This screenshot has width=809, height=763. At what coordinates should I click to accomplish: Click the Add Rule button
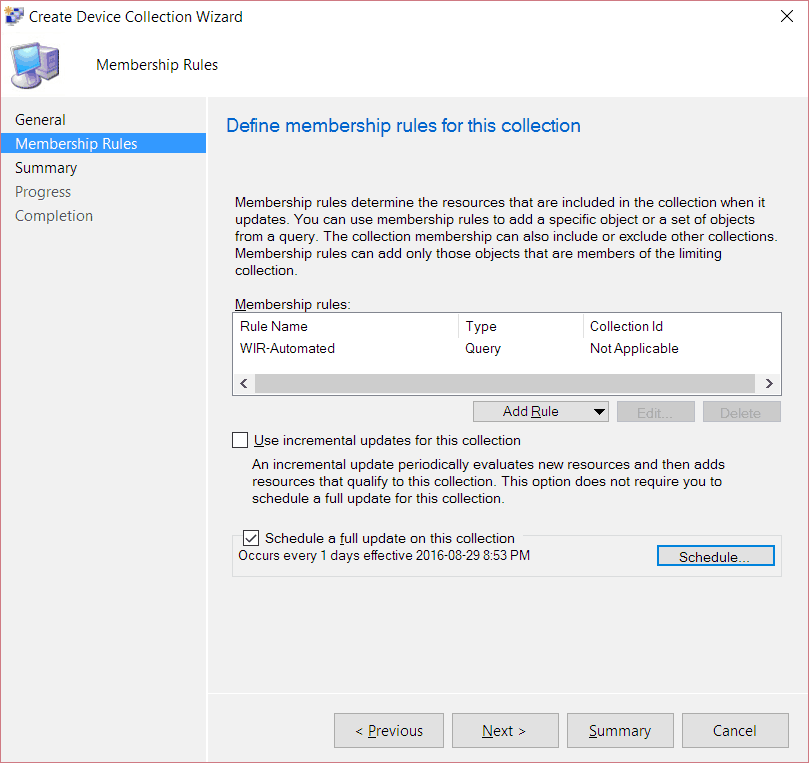tap(531, 412)
